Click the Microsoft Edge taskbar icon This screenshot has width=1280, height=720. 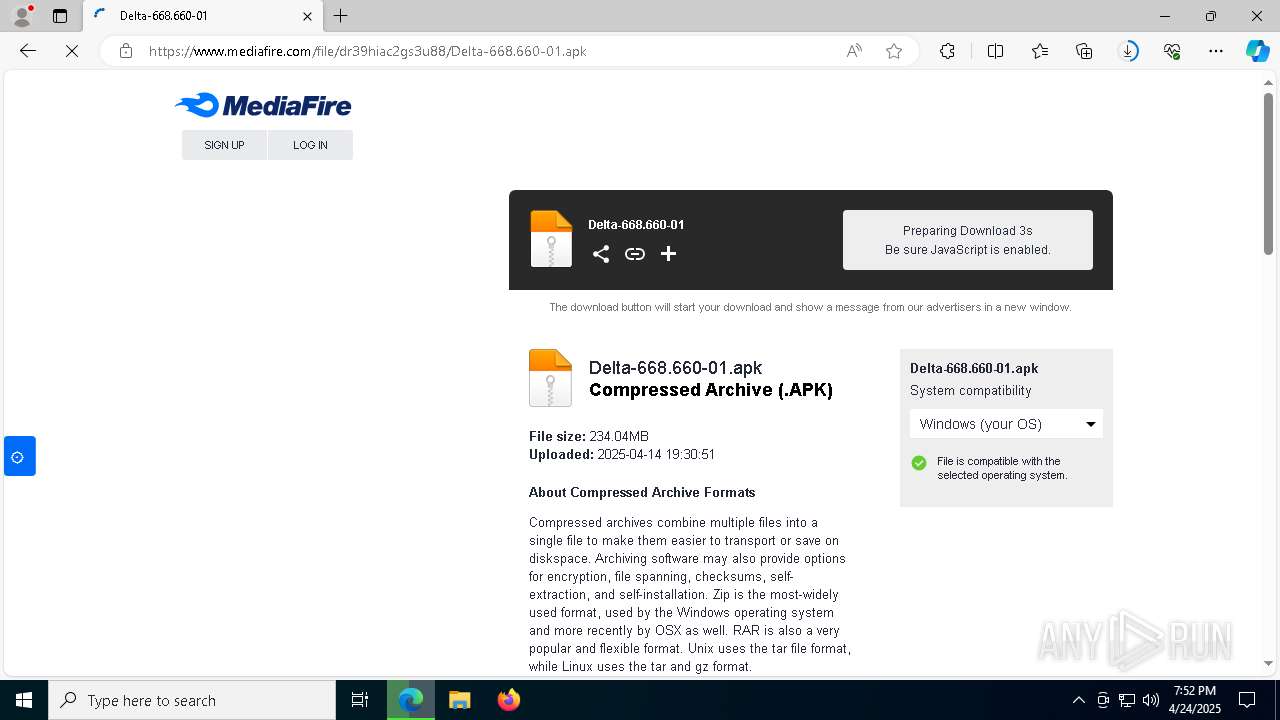(411, 700)
